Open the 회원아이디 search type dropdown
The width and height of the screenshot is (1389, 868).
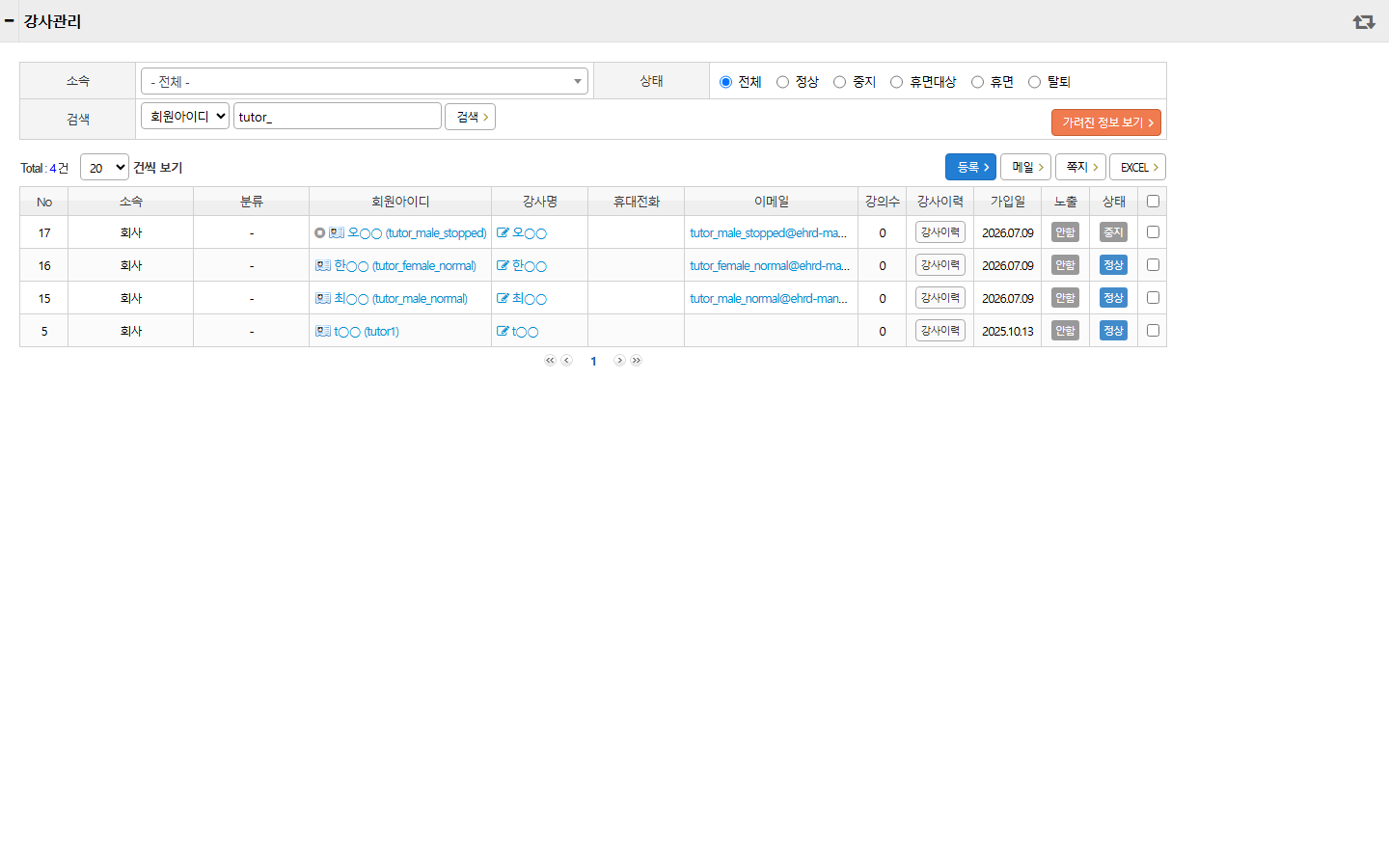pos(185,116)
